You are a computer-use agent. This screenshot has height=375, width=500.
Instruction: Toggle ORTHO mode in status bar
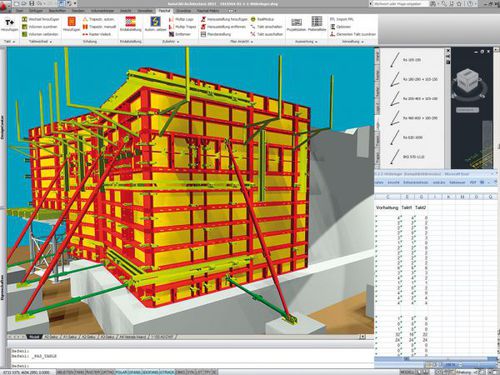pos(108,372)
